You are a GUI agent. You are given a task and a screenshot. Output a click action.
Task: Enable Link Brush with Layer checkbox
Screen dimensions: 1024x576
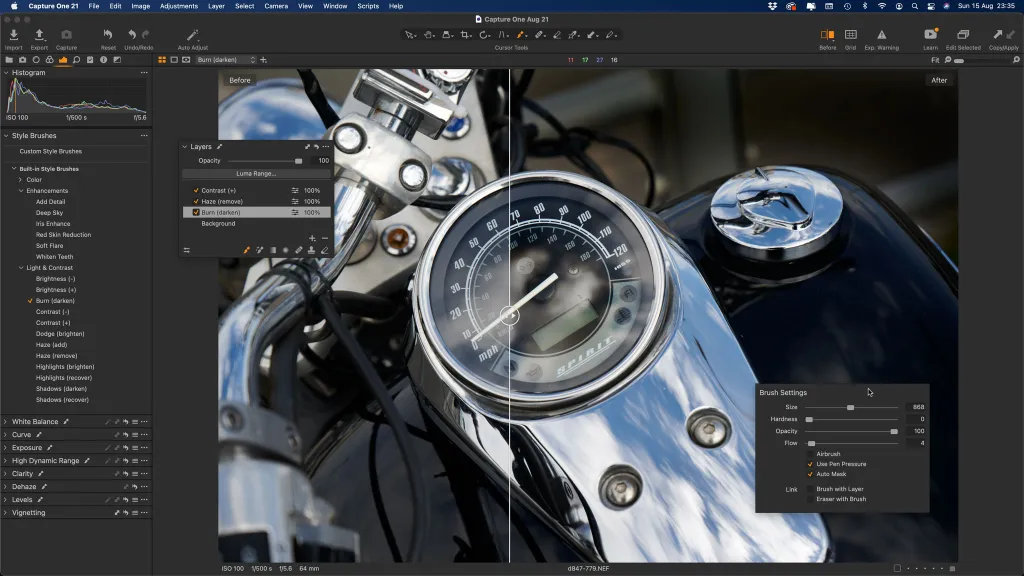pos(810,489)
